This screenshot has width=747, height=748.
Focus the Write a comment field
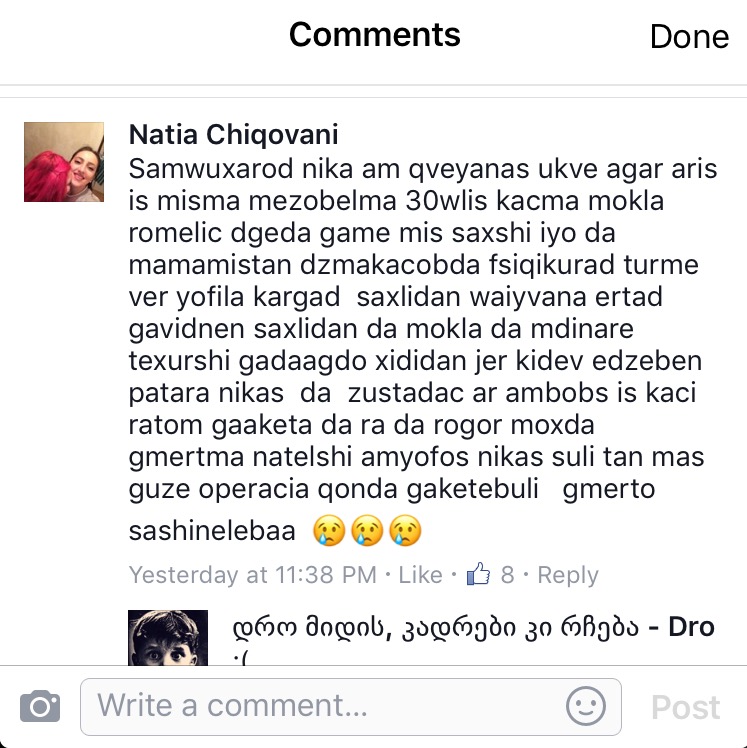tap(351, 706)
